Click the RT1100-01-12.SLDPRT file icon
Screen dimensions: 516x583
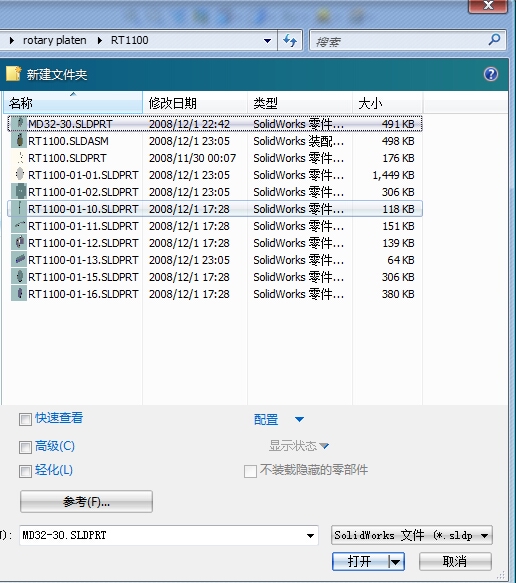click(x=19, y=243)
